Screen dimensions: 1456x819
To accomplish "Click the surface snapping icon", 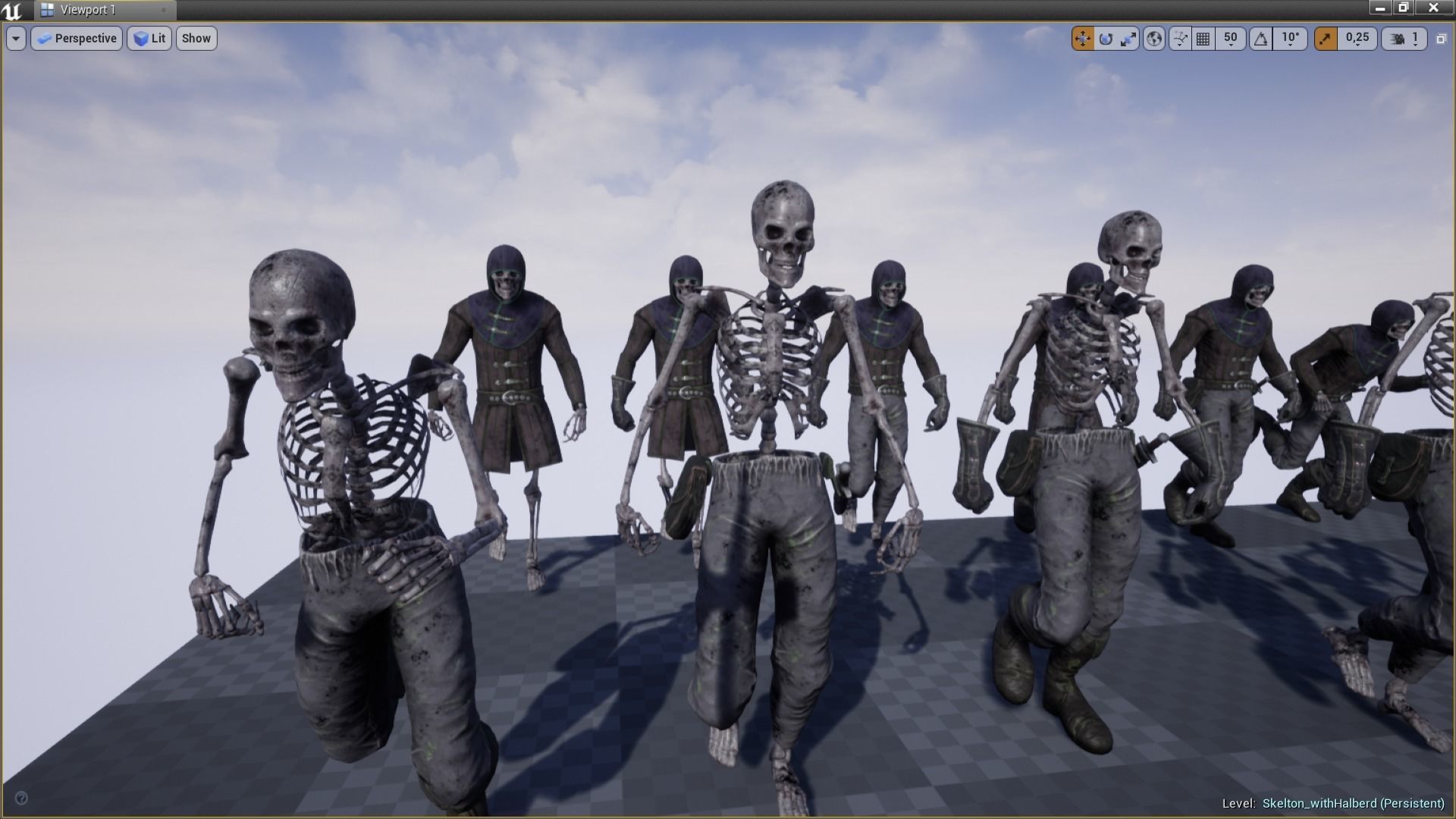I will point(1180,38).
